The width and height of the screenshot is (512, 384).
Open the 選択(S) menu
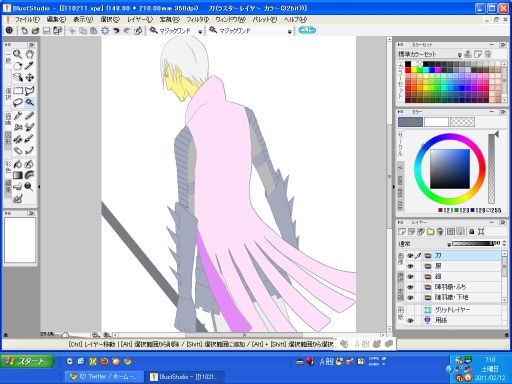point(110,20)
